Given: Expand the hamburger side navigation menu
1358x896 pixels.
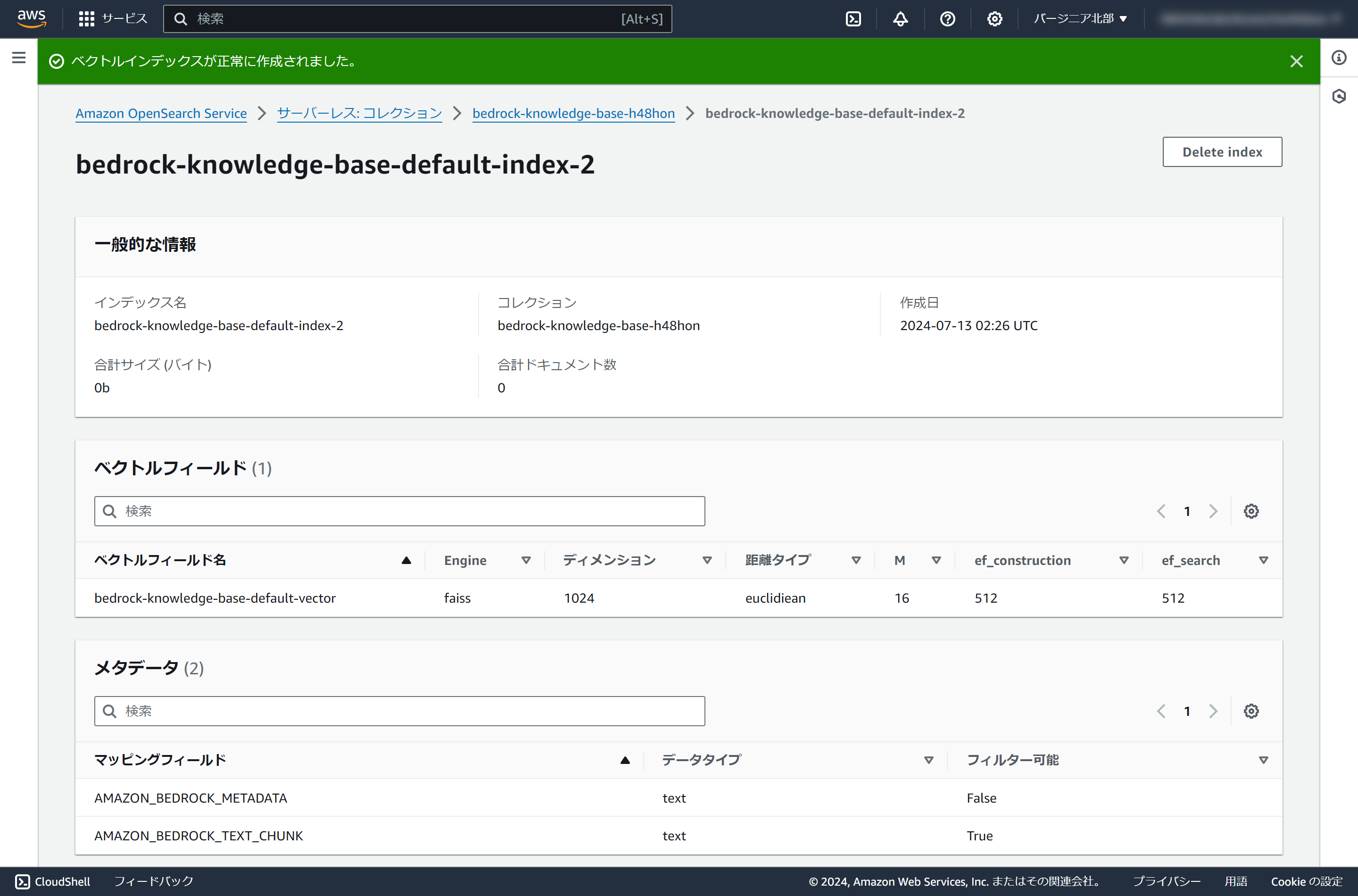Looking at the screenshot, I should tap(19, 58).
